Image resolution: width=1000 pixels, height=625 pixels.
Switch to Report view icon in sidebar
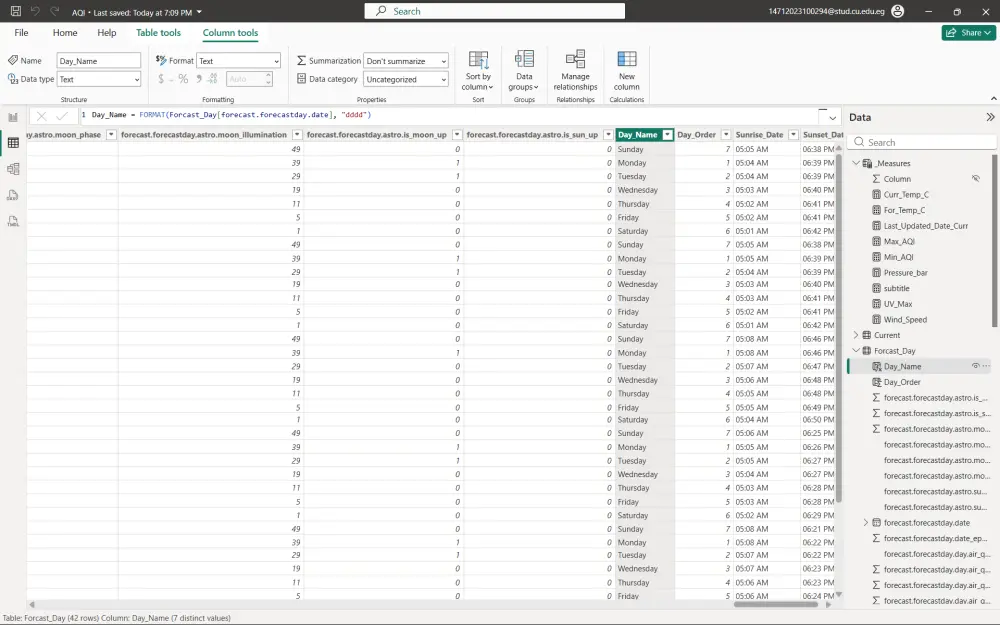(x=13, y=117)
